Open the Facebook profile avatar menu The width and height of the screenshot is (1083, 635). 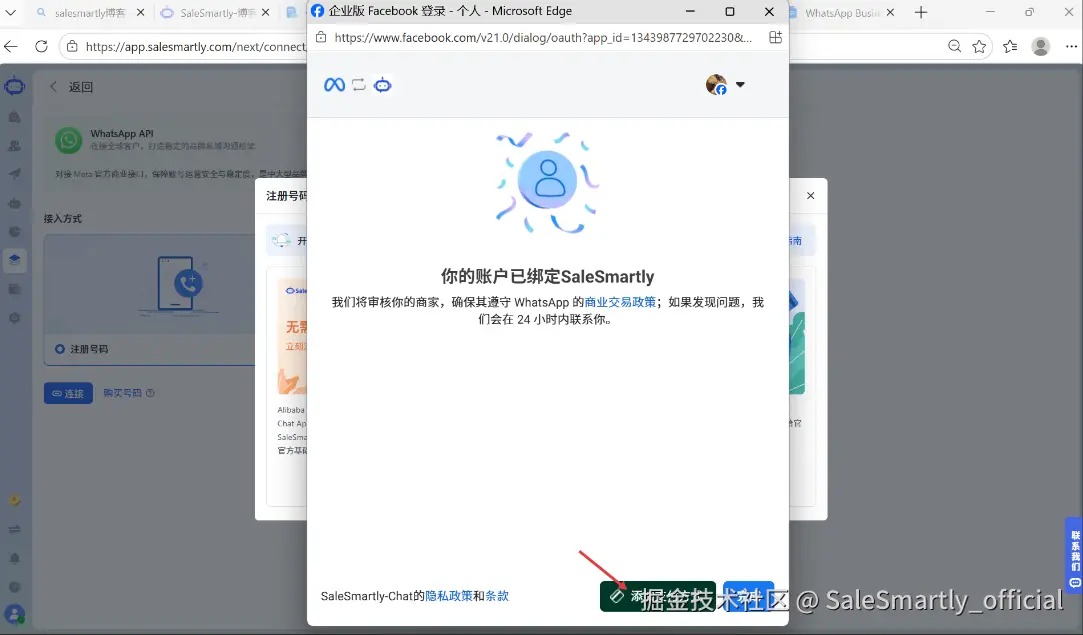716,84
